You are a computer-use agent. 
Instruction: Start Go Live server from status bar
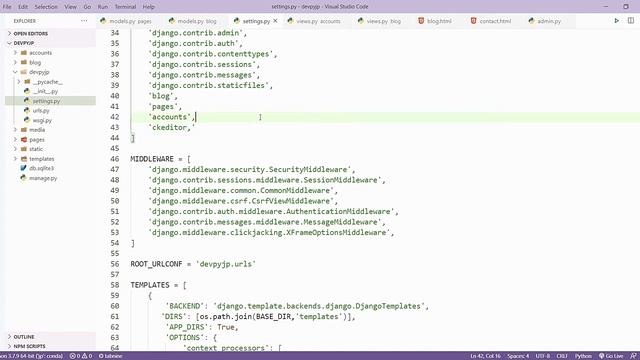(x=611, y=356)
